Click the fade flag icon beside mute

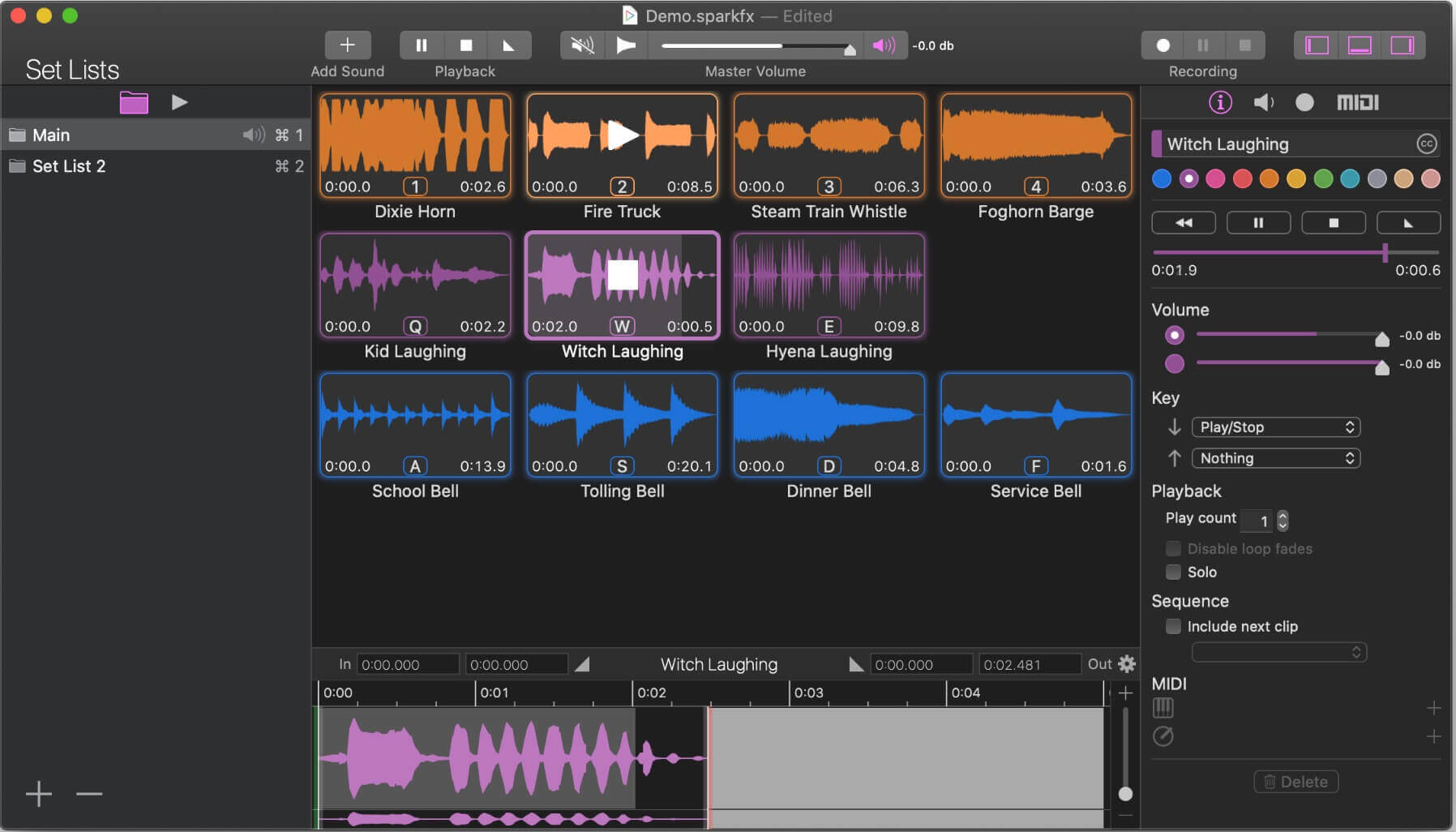click(x=626, y=45)
